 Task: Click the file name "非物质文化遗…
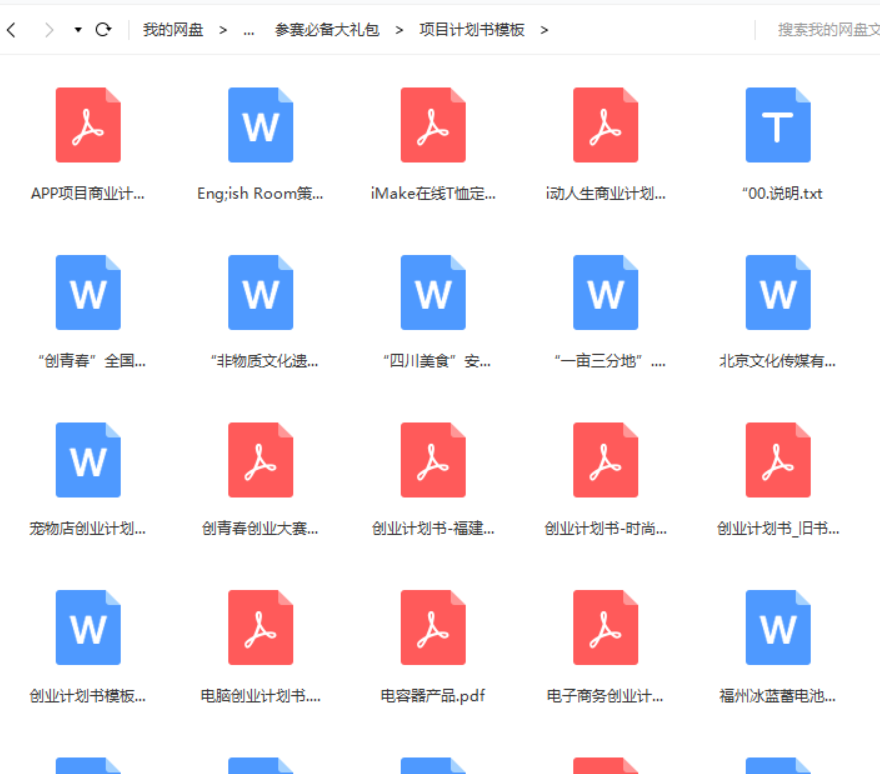264,361
